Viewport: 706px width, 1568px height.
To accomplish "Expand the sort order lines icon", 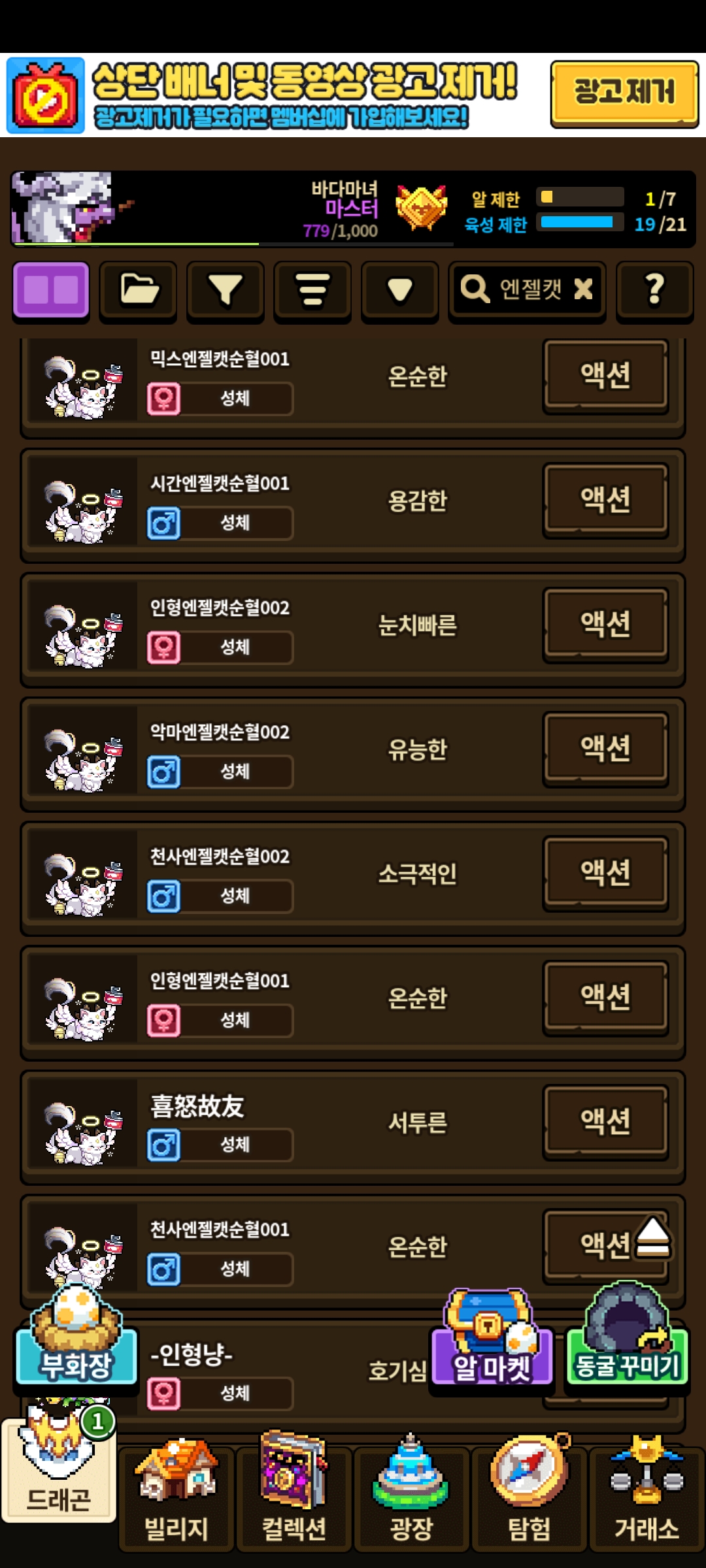I will [x=312, y=291].
